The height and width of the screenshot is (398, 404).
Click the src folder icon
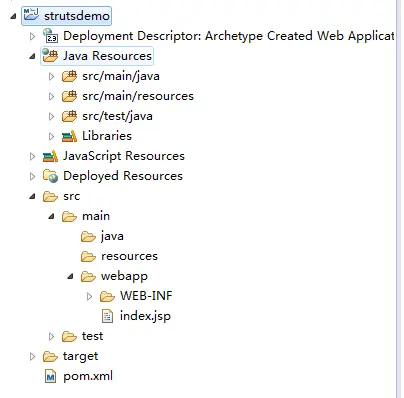pyautogui.click(x=50, y=196)
